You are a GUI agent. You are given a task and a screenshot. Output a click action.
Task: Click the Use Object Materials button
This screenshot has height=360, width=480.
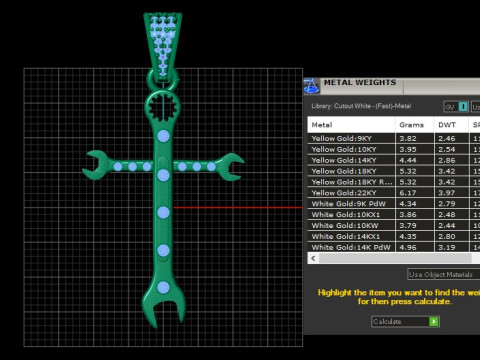[444, 274]
